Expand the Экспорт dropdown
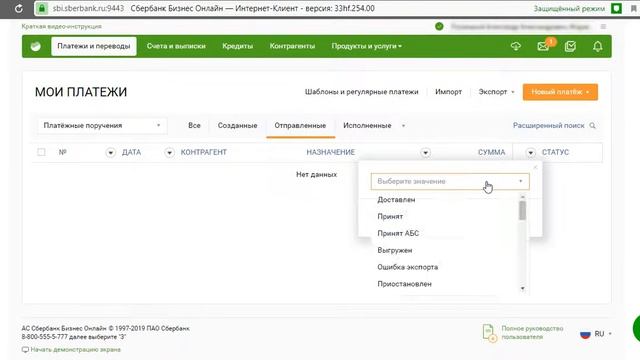Screen dimensions: 640x360 pos(496,92)
